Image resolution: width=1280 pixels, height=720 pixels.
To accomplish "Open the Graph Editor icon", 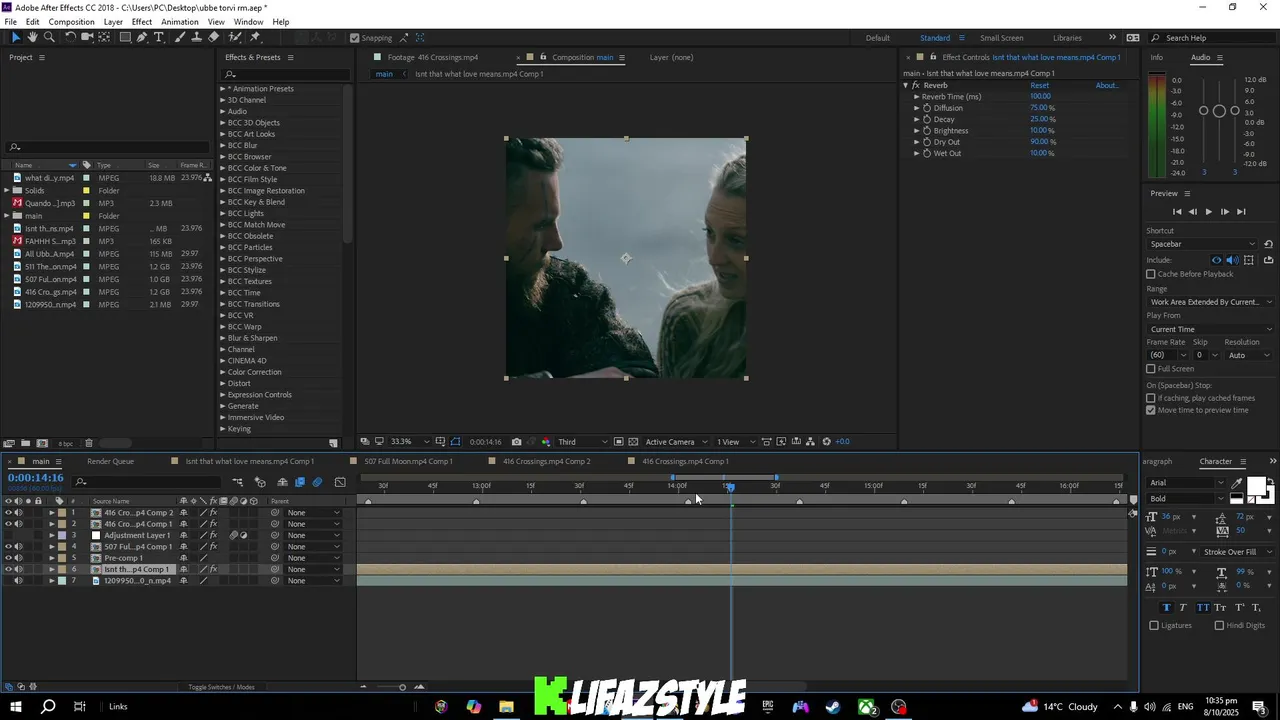I will click(x=340, y=482).
